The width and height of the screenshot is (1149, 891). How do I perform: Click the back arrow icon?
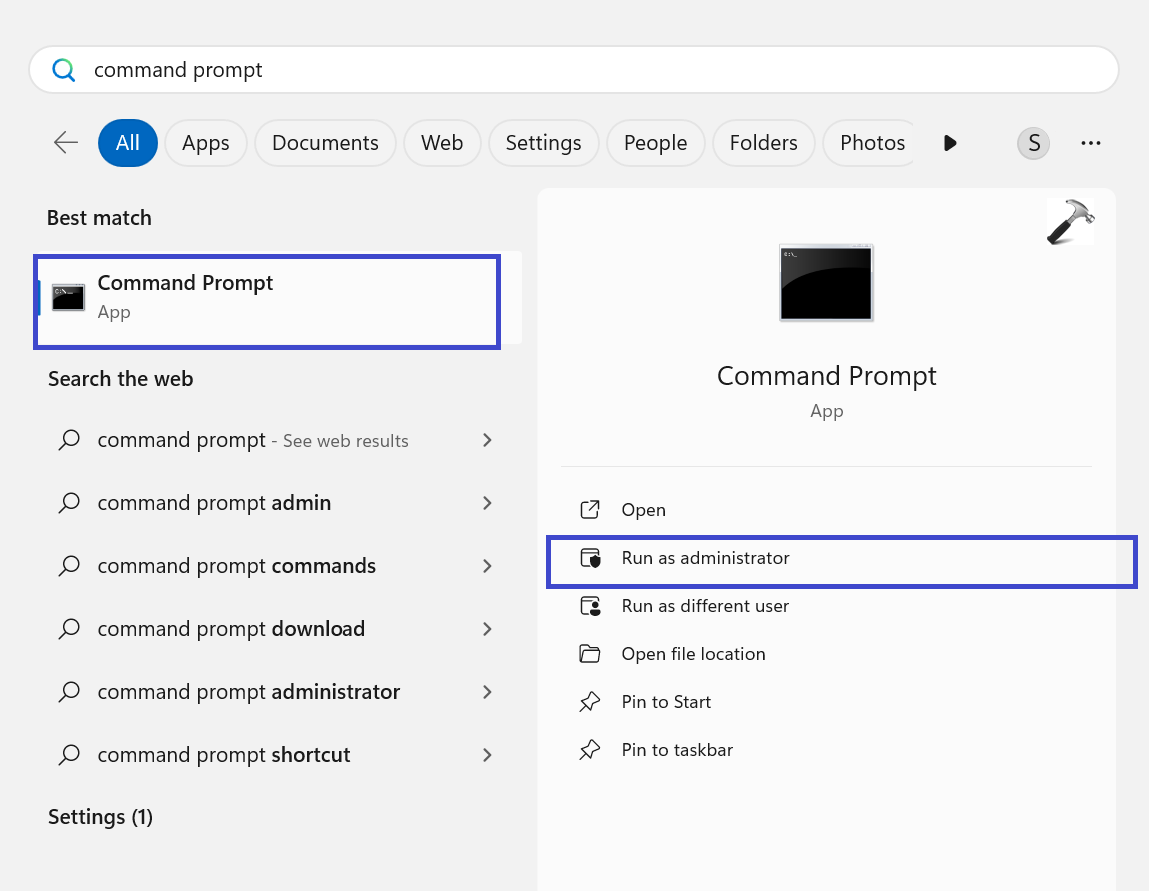point(66,143)
